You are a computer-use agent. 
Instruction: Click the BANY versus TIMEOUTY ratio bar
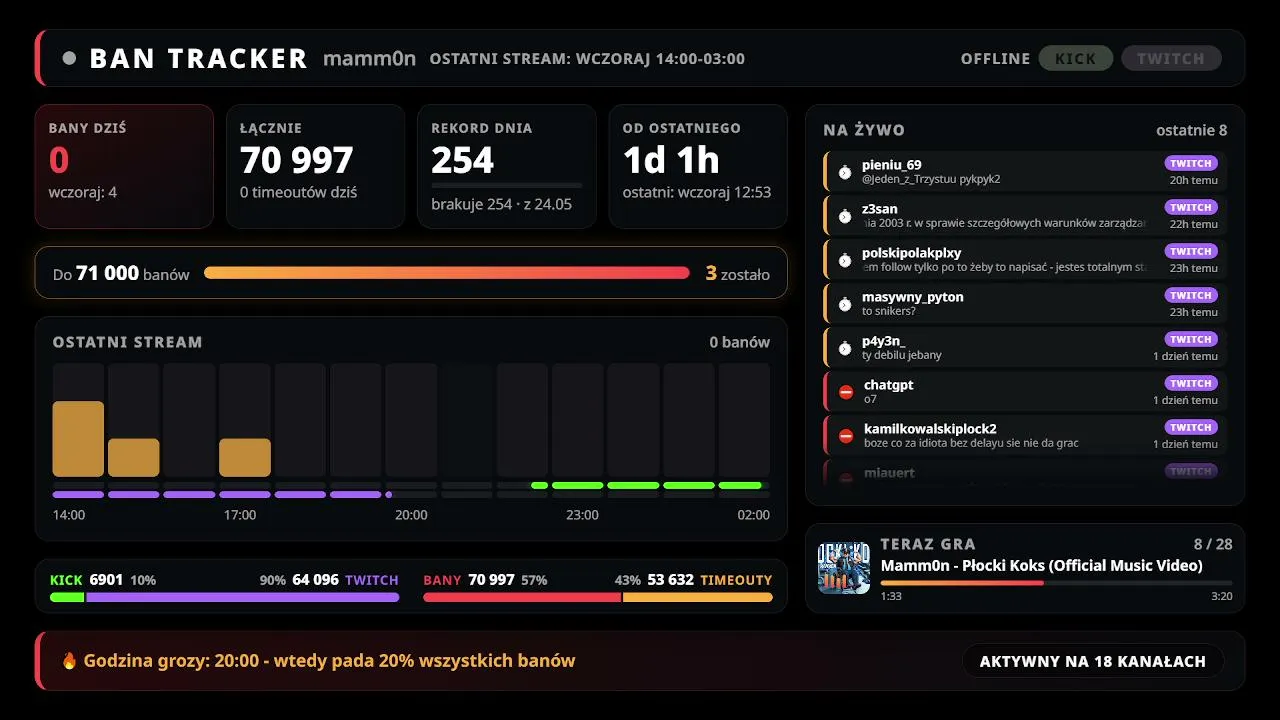pos(598,597)
